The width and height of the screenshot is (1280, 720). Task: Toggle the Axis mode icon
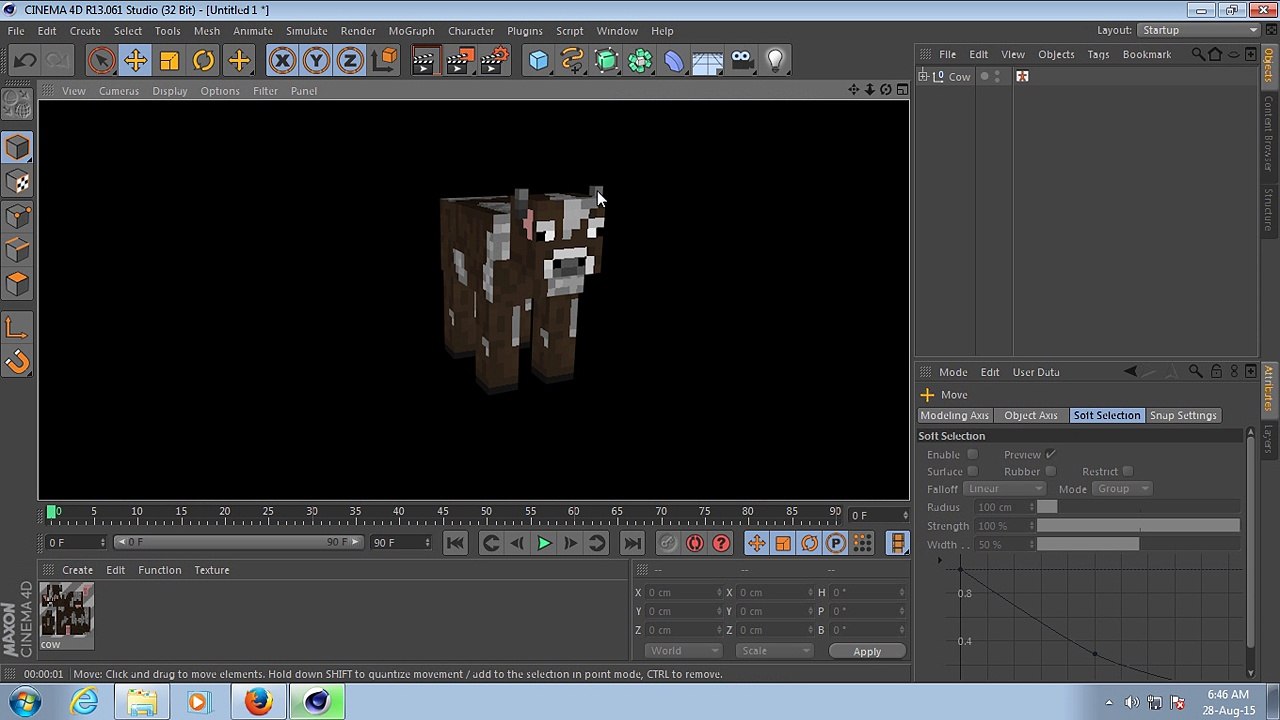click(17, 327)
